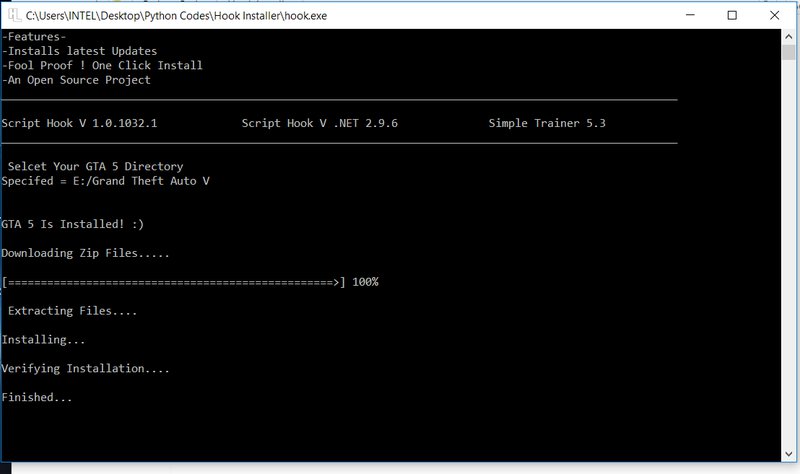Click the scrollbar up arrow
This screenshot has height=474, width=800.
pos(791,37)
